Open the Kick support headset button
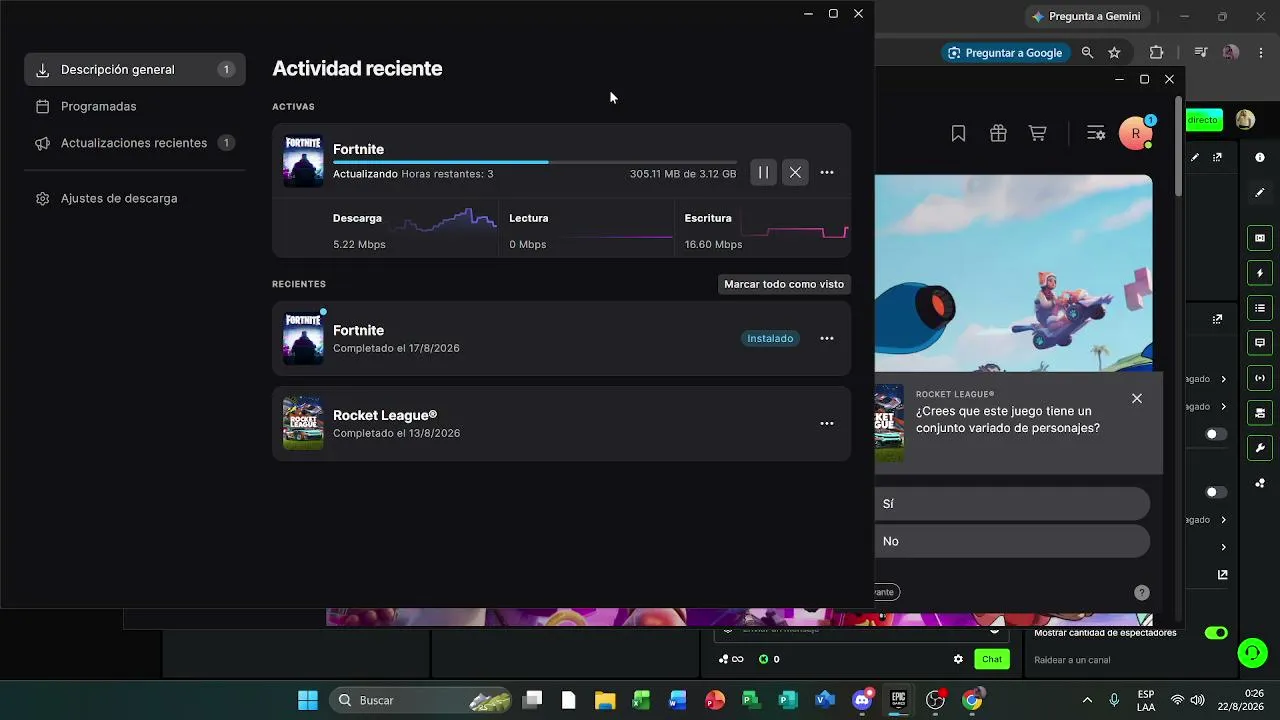The height and width of the screenshot is (720, 1280). point(1252,654)
